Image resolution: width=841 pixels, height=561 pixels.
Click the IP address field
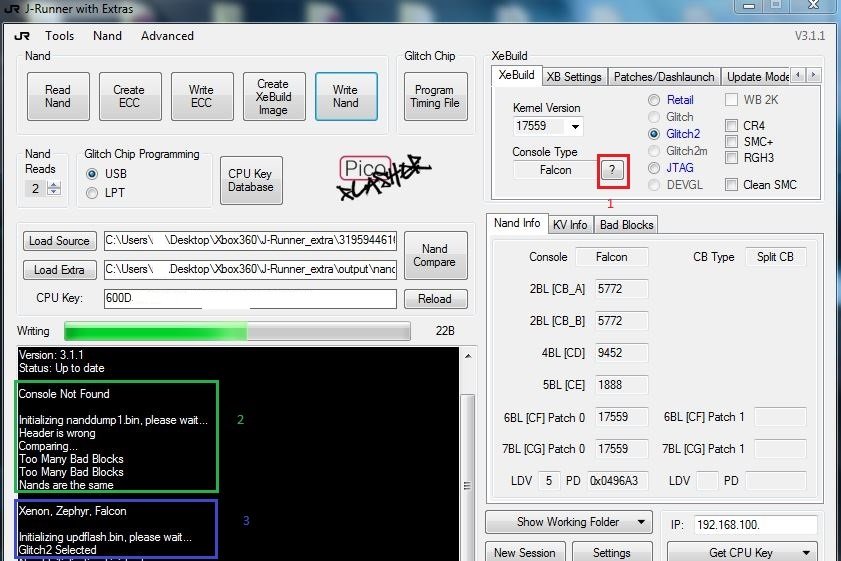756,525
